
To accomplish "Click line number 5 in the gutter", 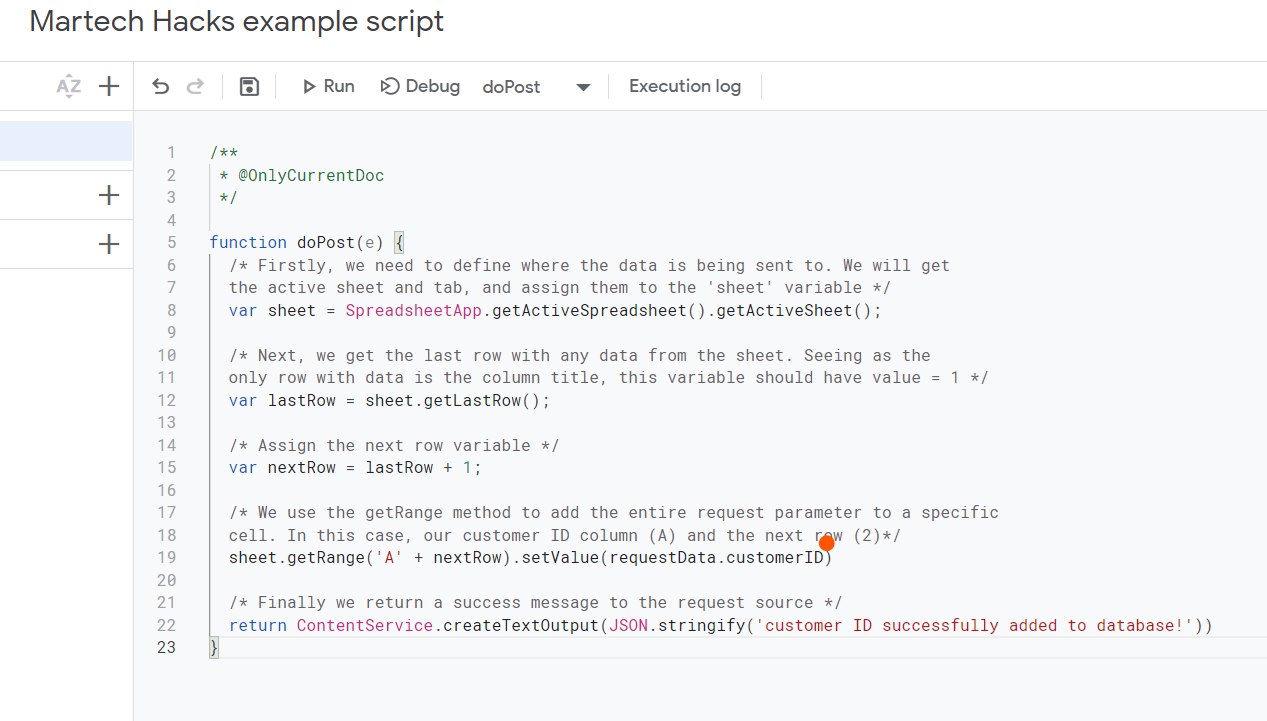I will click(x=172, y=243).
